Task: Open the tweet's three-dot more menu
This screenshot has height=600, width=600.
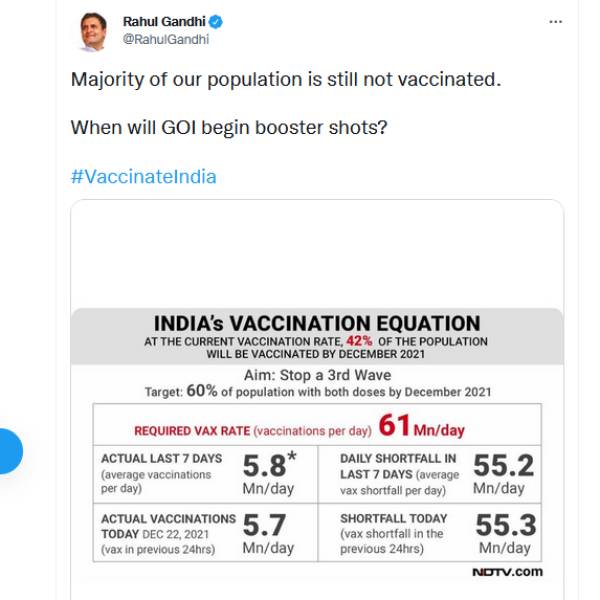Action: 556,21
